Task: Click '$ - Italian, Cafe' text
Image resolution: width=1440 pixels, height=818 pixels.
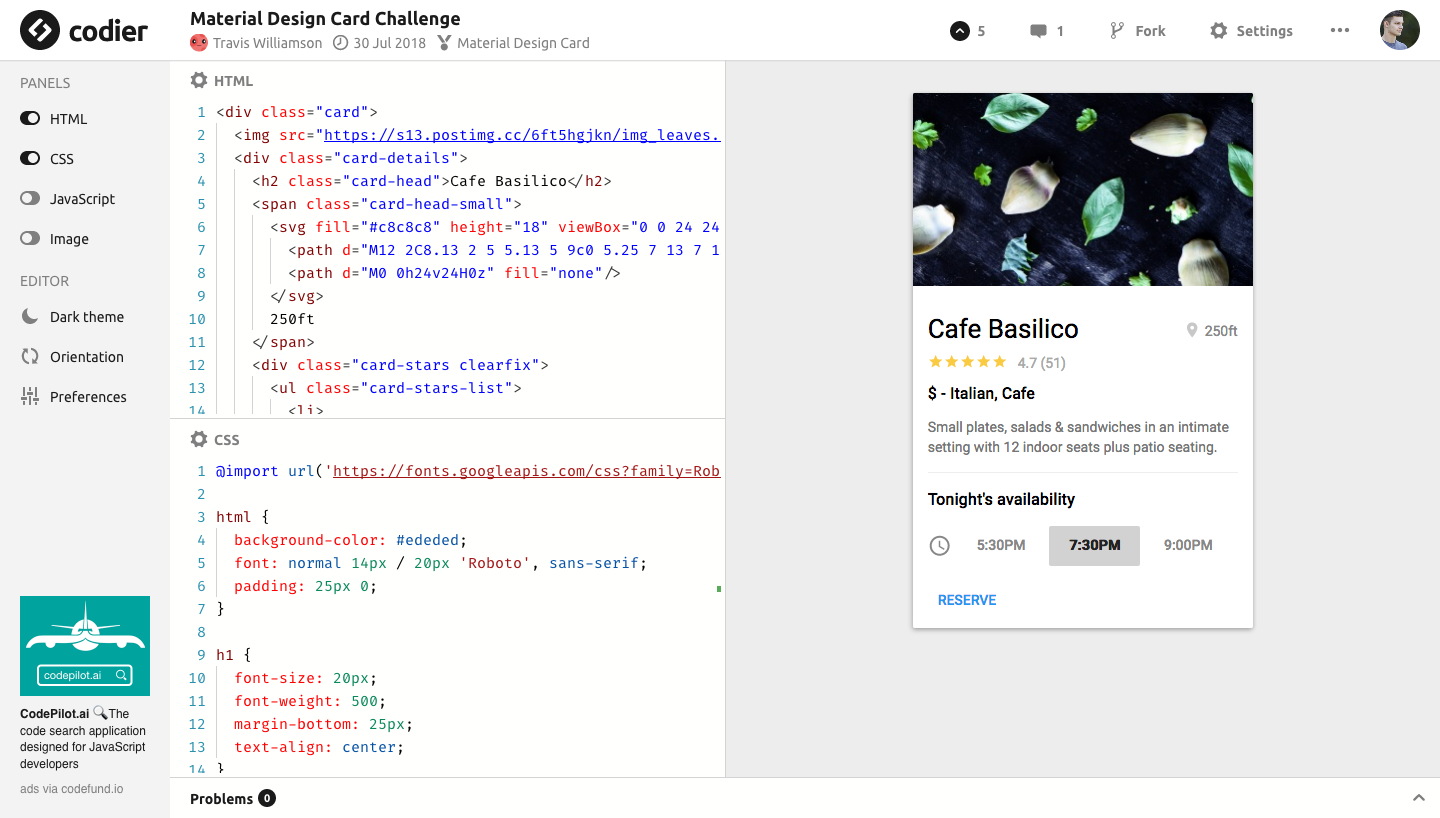Action: click(x=981, y=394)
